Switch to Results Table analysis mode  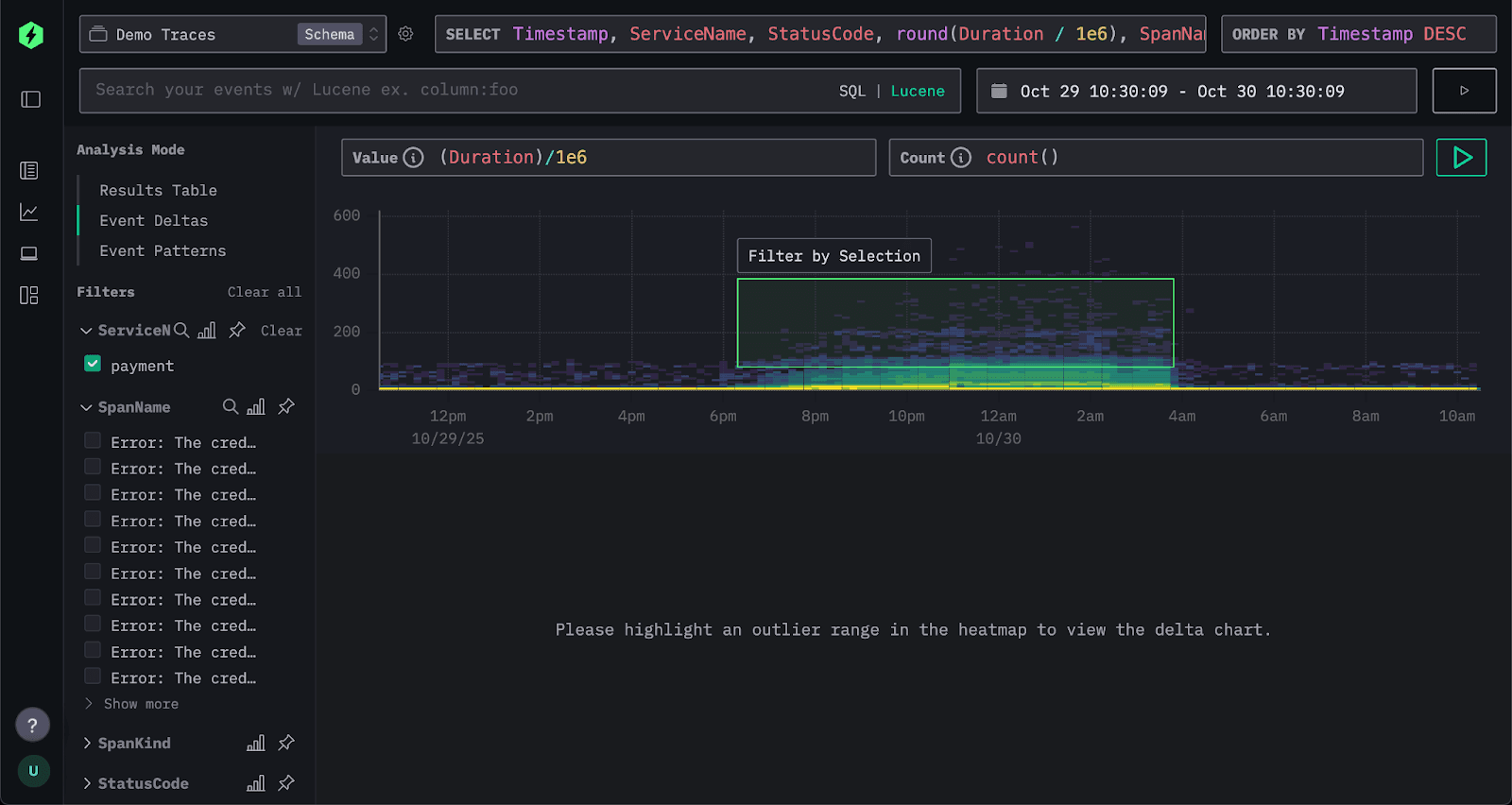coord(158,191)
